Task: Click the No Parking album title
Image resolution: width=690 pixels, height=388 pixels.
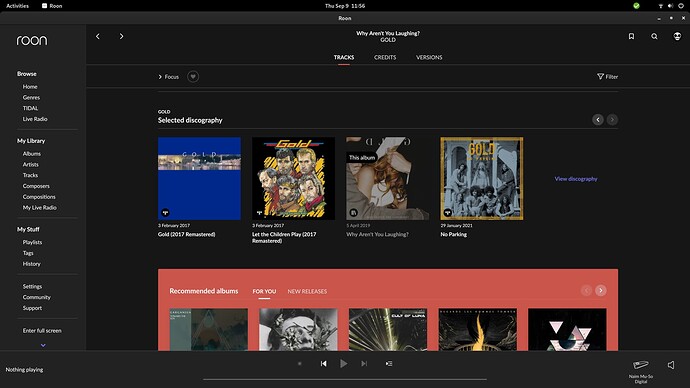Action: pos(454,234)
